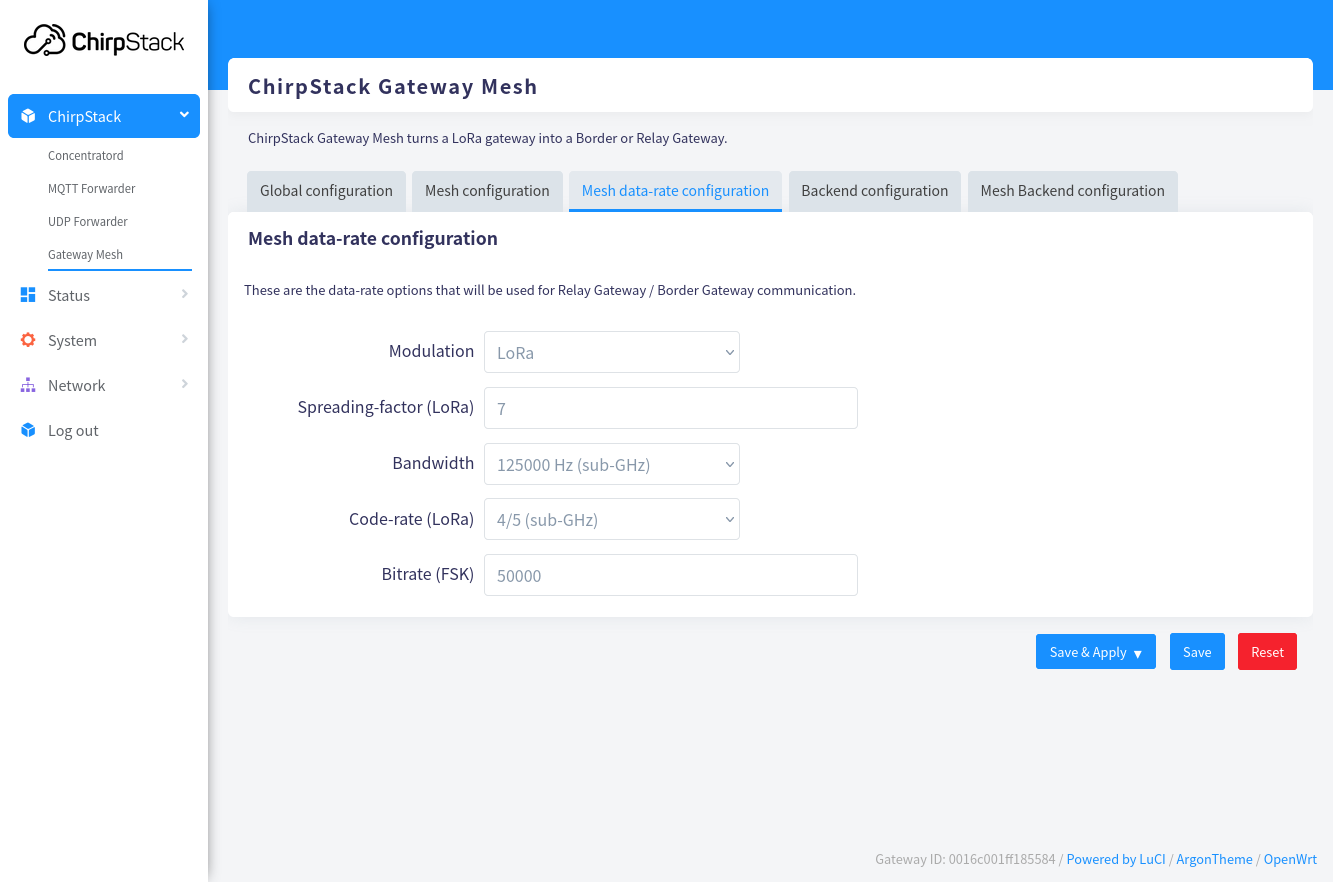Image resolution: width=1333 pixels, height=882 pixels.
Task: Click the Mesh data-rate configuration section heading
Action: click(373, 239)
